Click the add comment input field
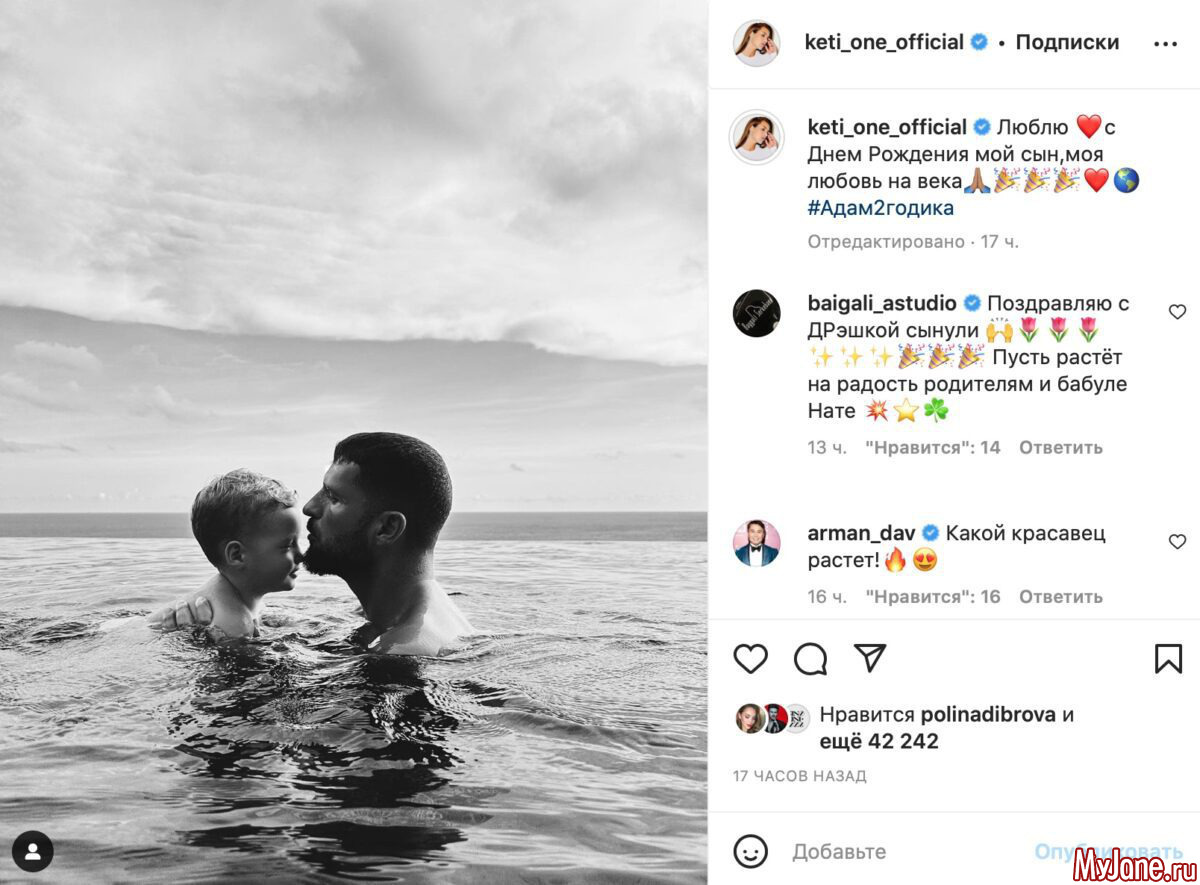The width and height of the screenshot is (1200, 885). 900,851
